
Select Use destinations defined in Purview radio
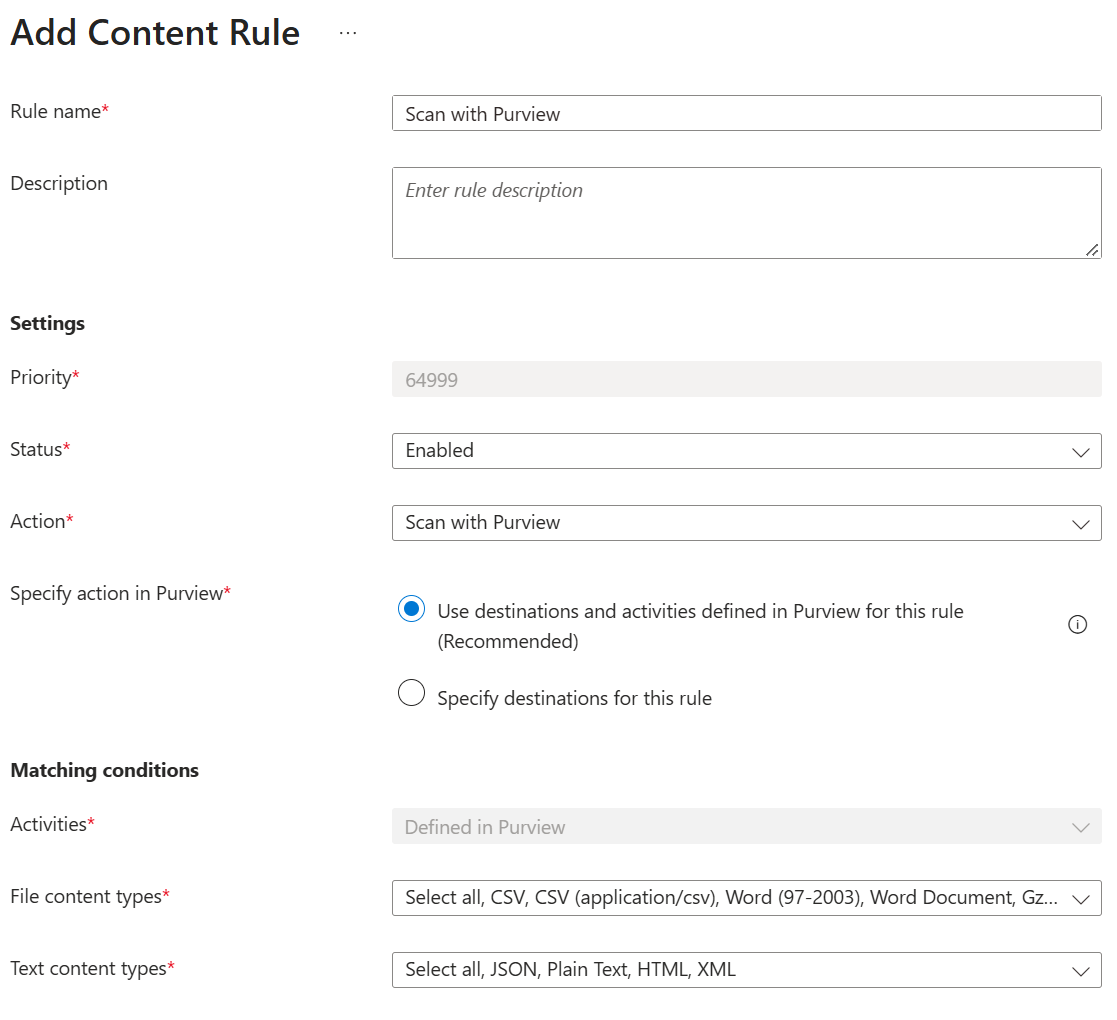tap(411, 609)
